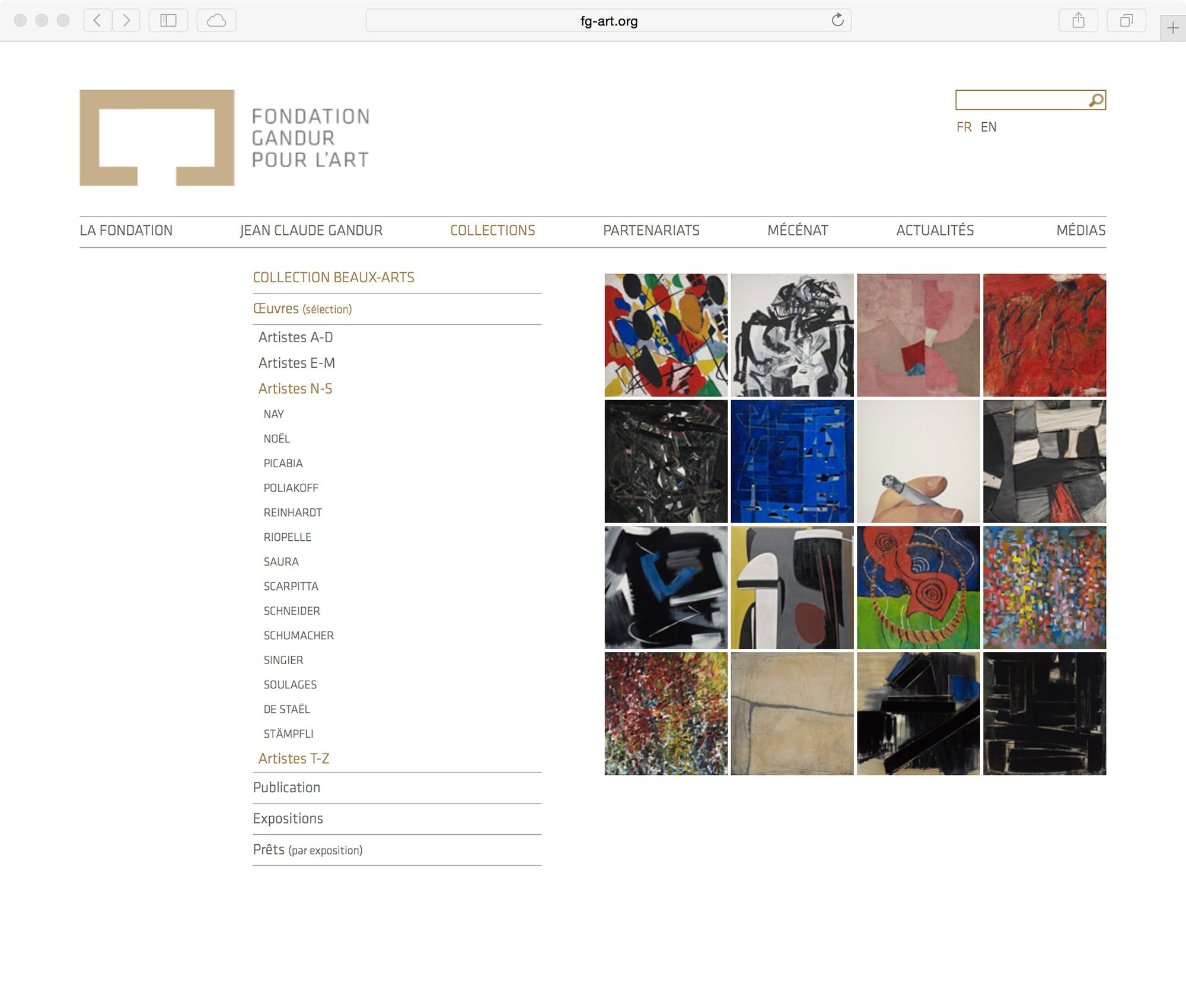Show all tabs overview button
The width and height of the screenshot is (1186, 1008).
[x=1126, y=21]
